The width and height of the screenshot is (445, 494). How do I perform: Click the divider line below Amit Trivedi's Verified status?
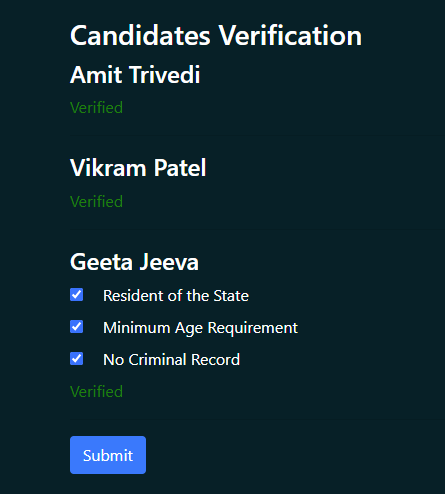[x=257, y=135]
